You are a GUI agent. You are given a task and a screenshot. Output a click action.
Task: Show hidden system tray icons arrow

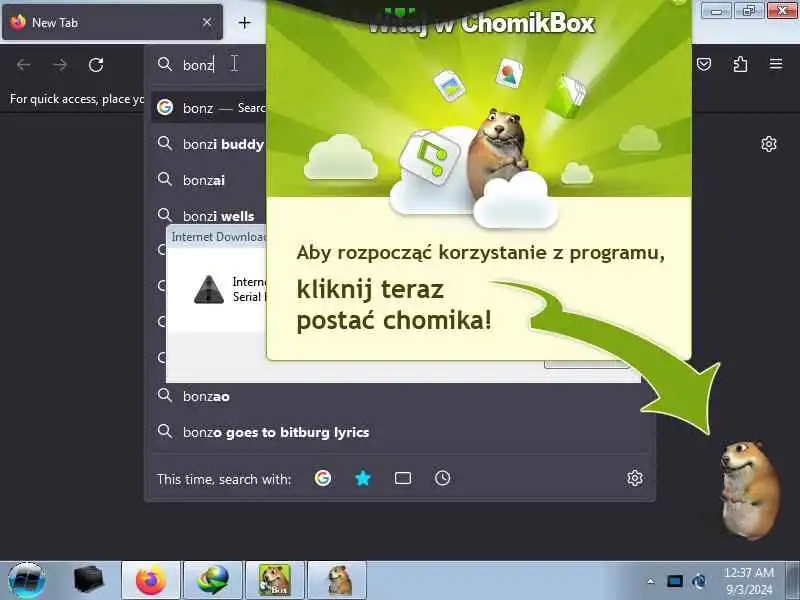point(651,581)
